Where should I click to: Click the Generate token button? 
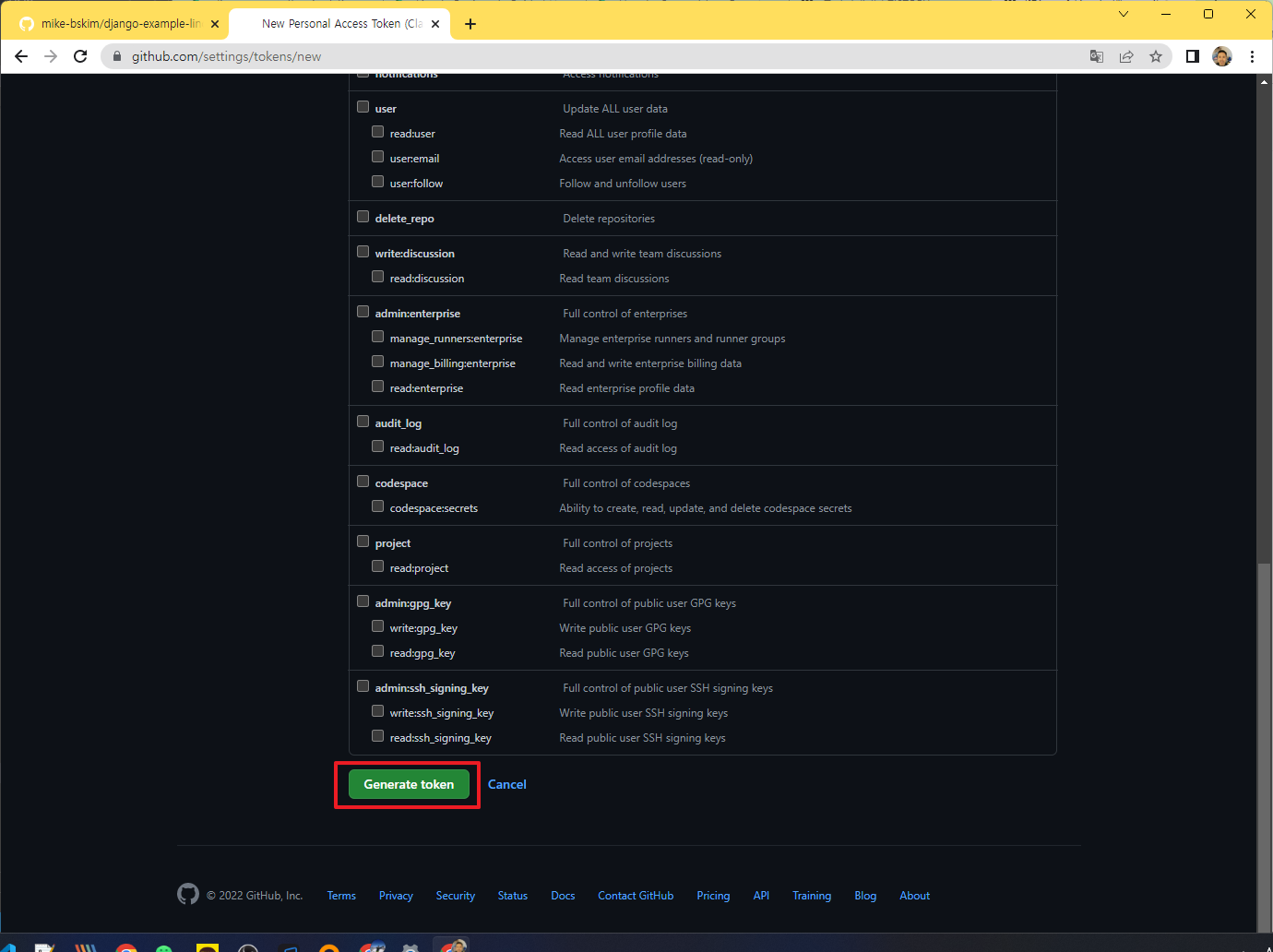[x=409, y=784]
